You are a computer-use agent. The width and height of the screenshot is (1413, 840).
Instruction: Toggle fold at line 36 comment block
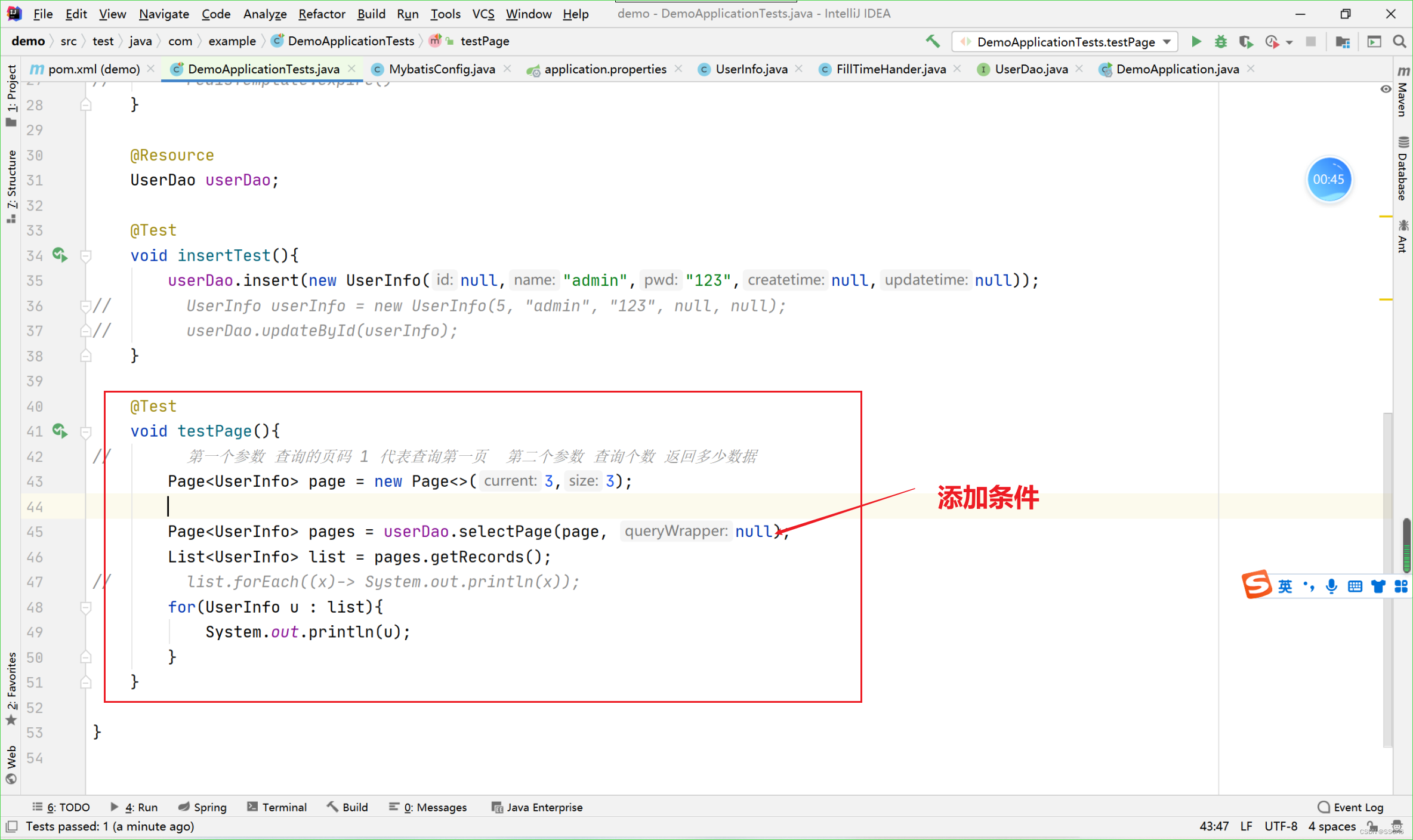tap(86, 306)
